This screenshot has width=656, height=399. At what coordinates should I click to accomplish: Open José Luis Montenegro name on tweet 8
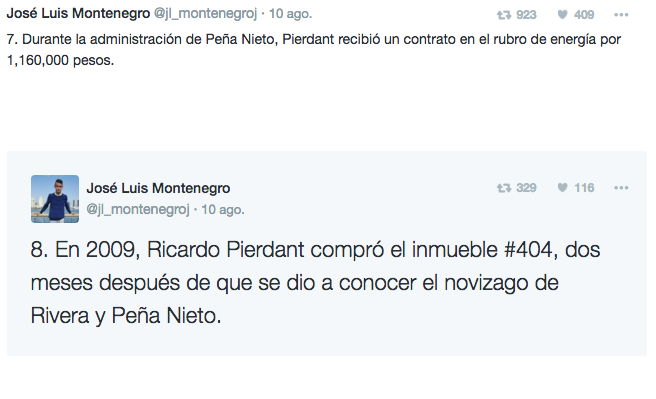tap(158, 188)
